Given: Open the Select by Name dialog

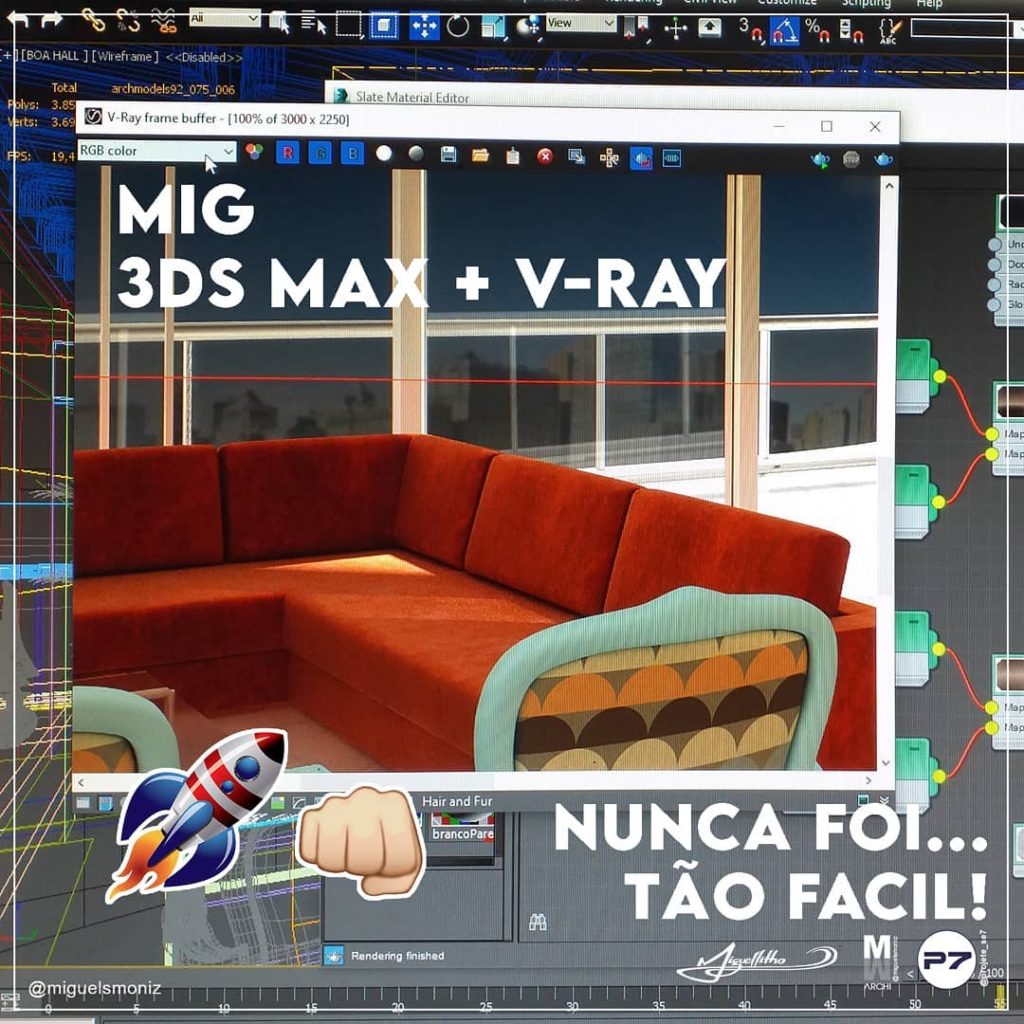Looking at the screenshot, I should click(313, 24).
